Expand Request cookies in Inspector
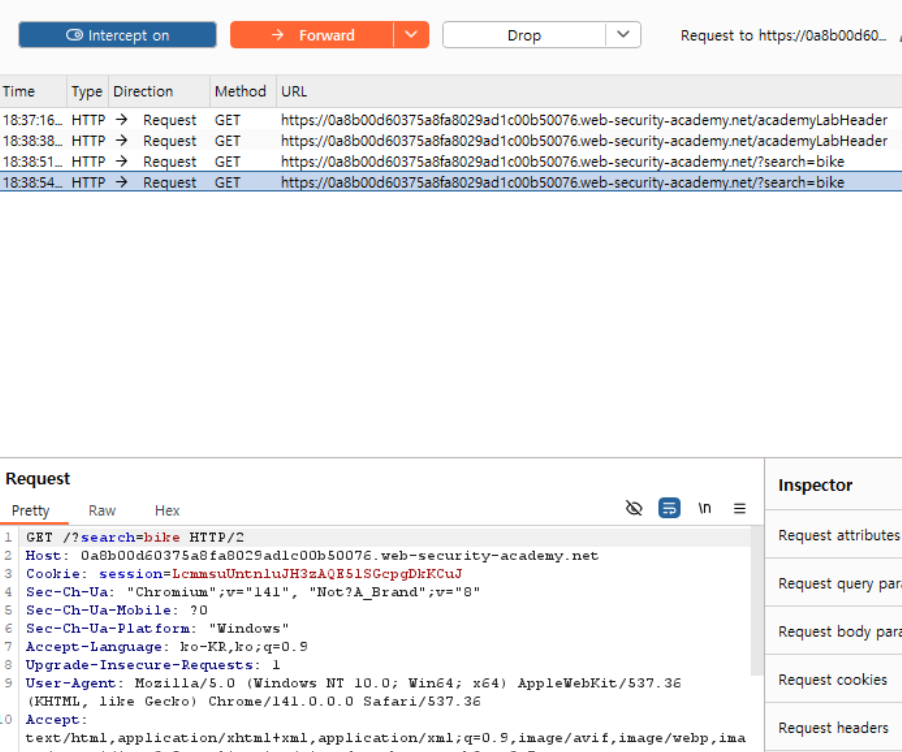 pos(834,680)
